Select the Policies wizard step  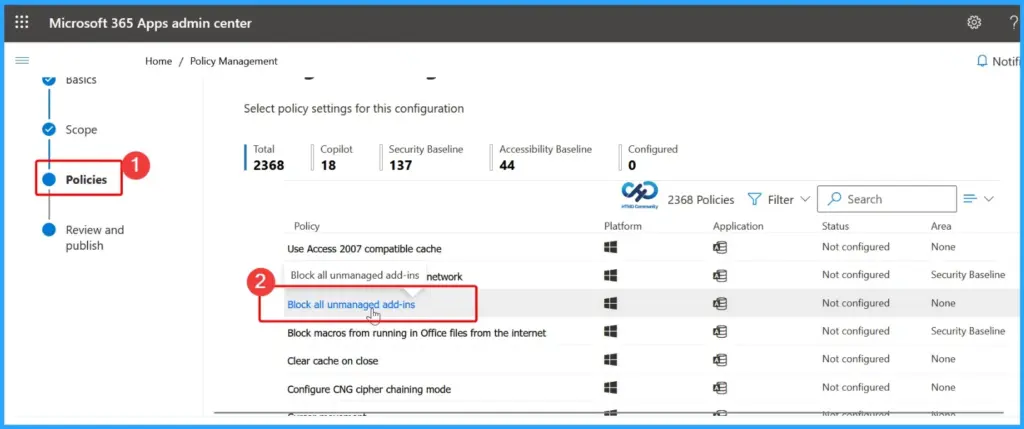point(86,180)
